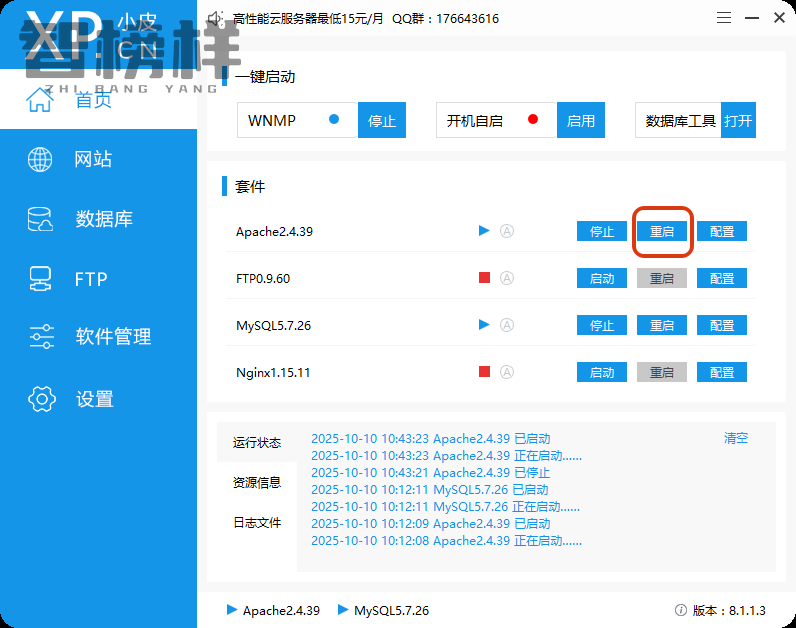Start the Nginx1.15.11 service
The height and width of the screenshot is (628, 796).
click(x=602, y=372)
